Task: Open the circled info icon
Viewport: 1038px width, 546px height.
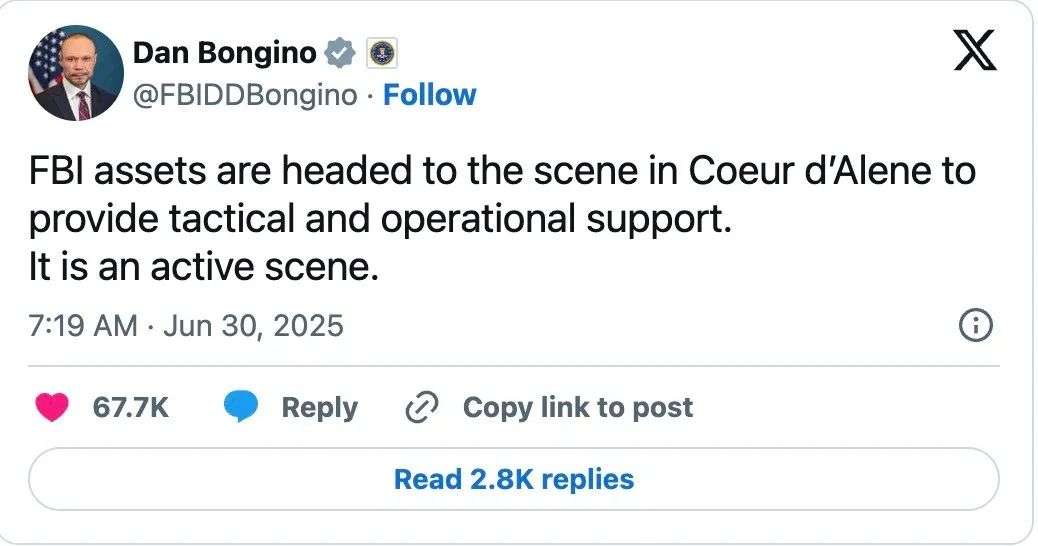Action: (x=976, y=326)
